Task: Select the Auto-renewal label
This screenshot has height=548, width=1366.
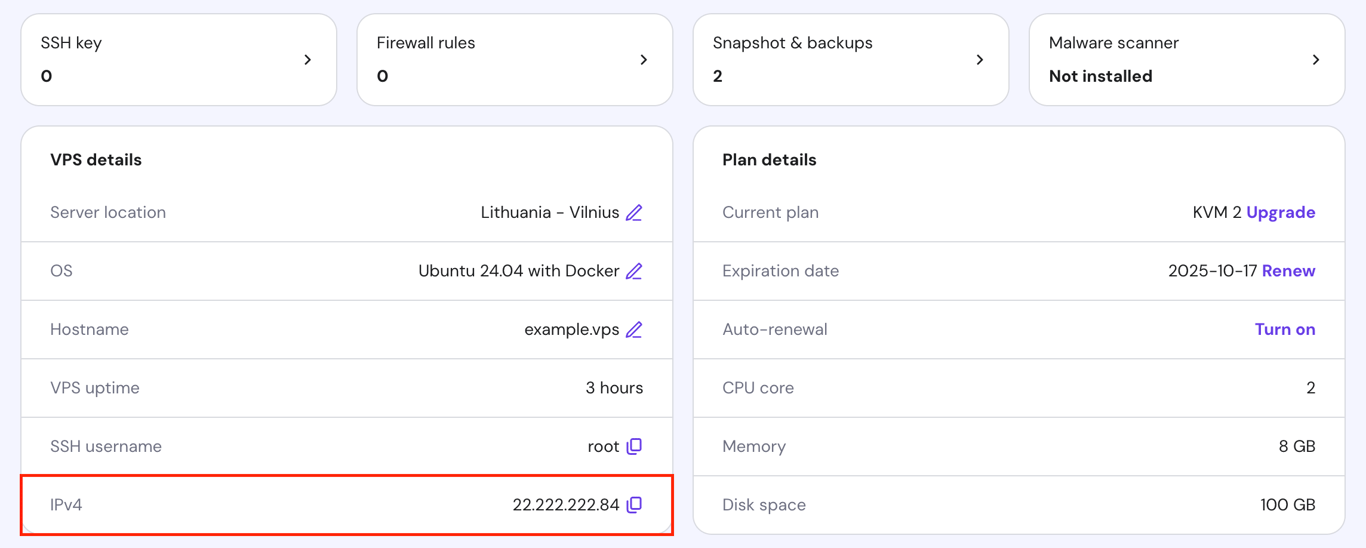Action: pos(775,329)
